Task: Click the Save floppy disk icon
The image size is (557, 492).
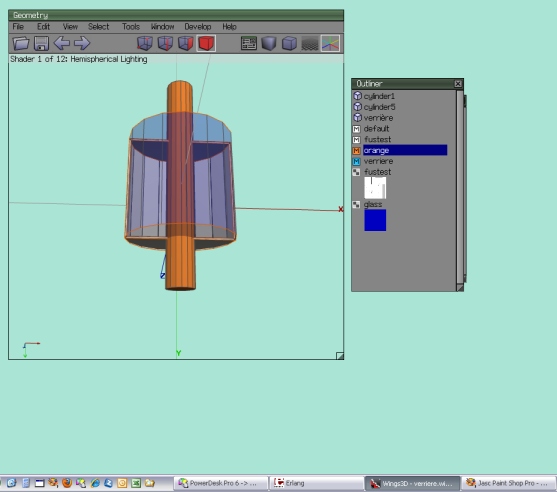Action: tap(41, 43)
